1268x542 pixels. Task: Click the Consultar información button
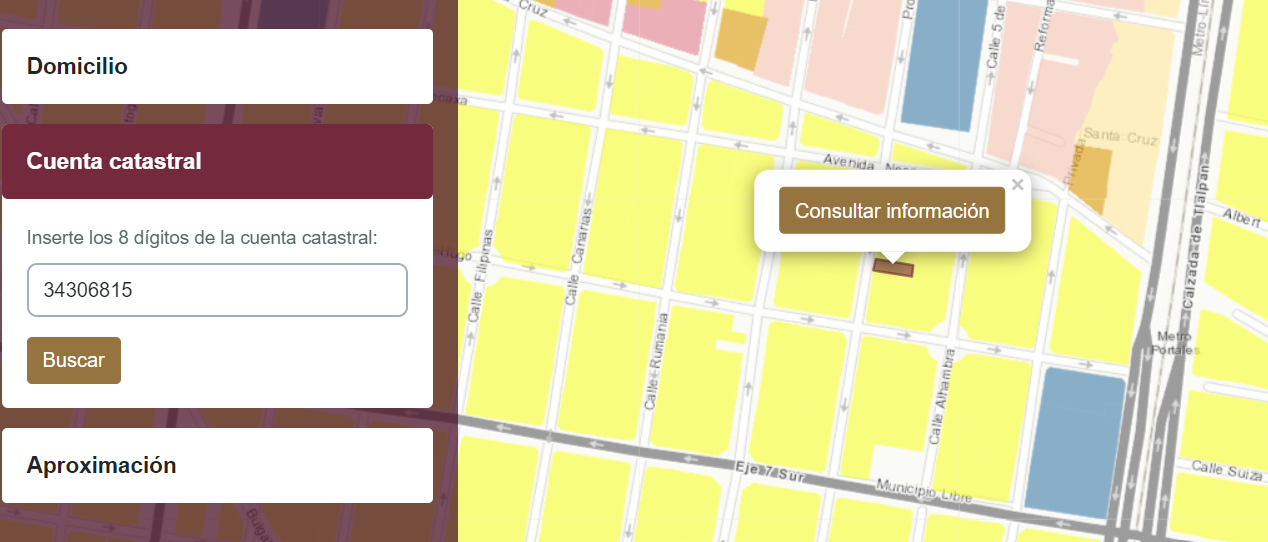[892, 211]
